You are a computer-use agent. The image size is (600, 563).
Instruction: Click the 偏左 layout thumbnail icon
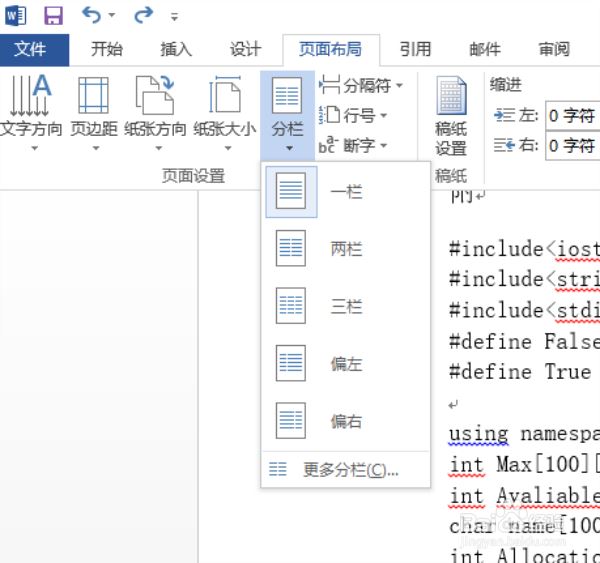click(x=291, y=363)
